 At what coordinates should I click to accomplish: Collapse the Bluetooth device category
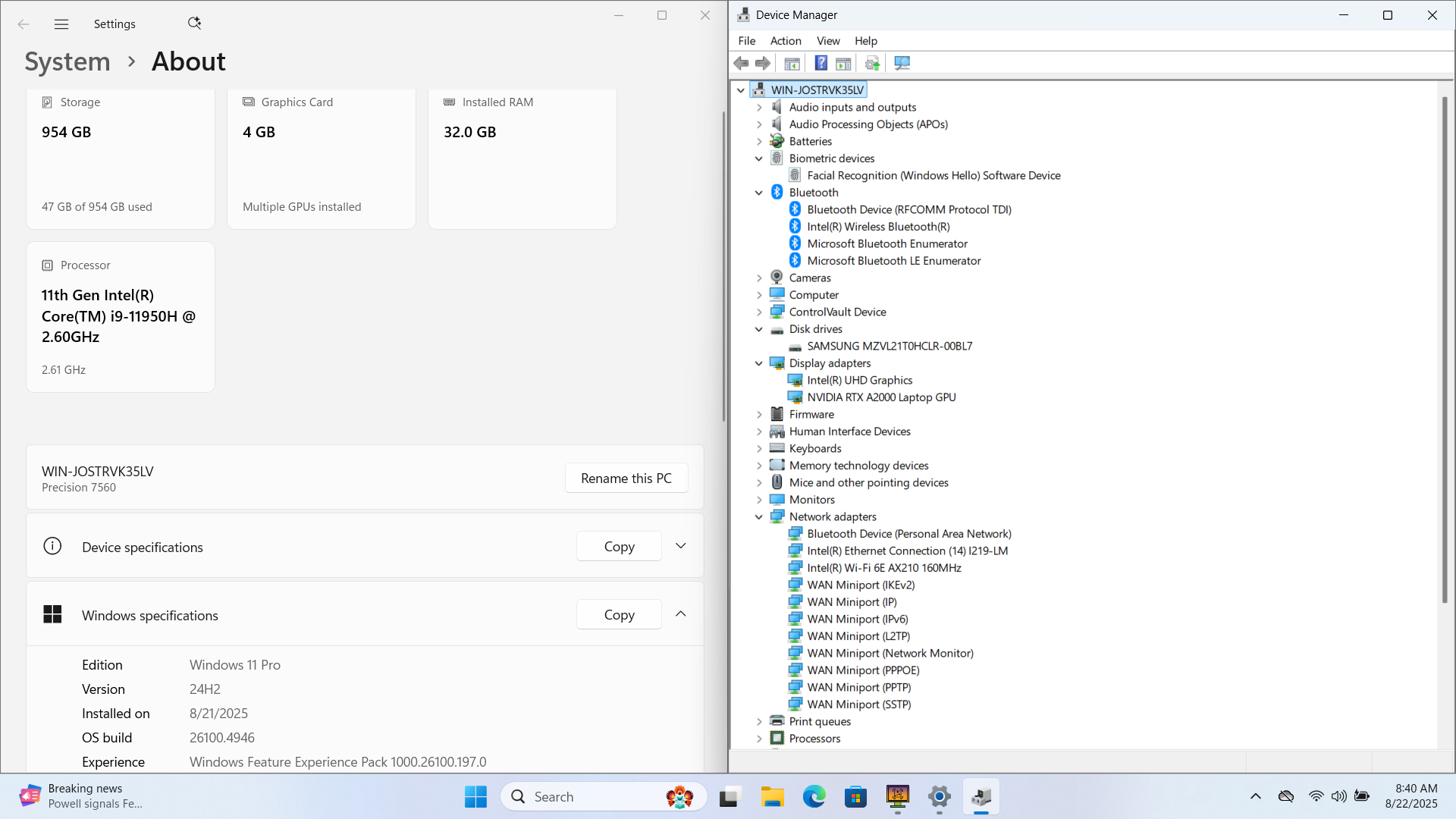pos(758,193)
